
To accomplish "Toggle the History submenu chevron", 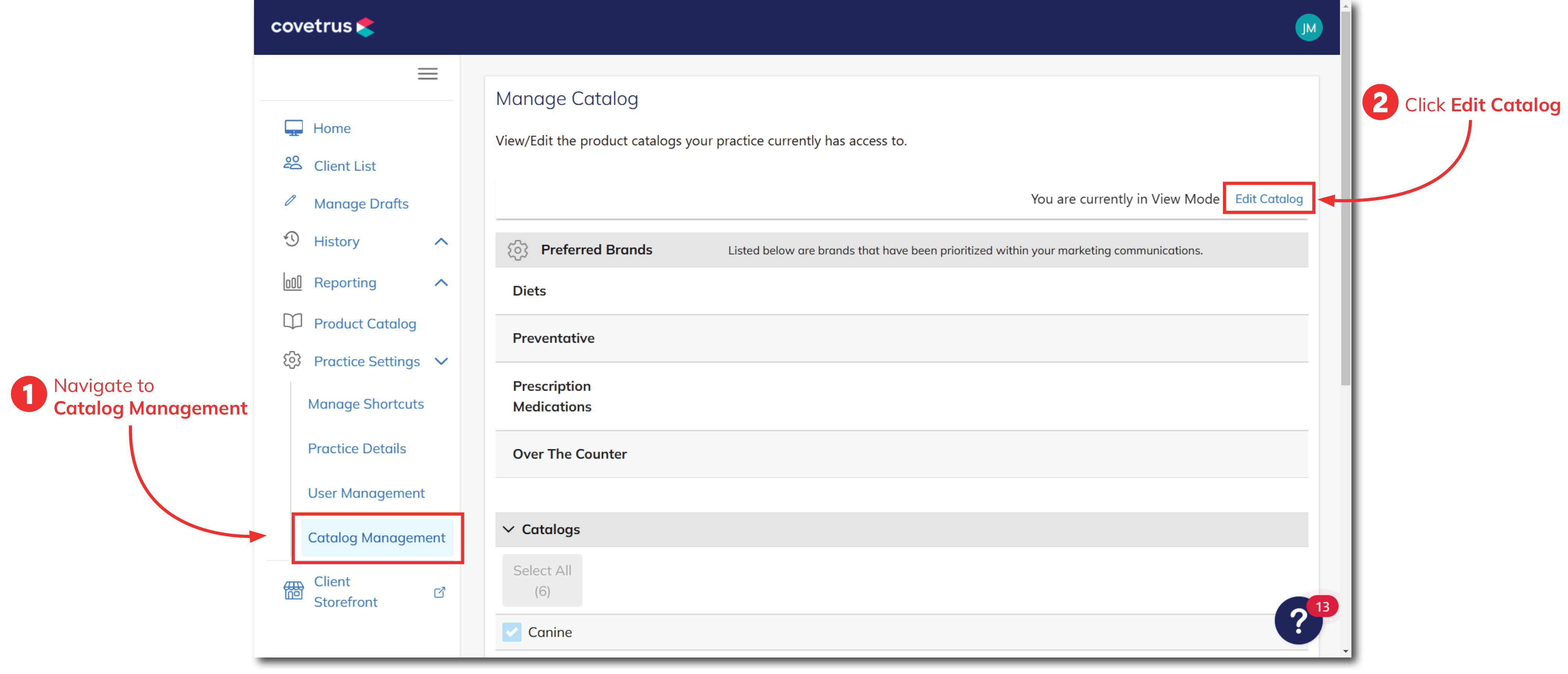I will [441, 241].
